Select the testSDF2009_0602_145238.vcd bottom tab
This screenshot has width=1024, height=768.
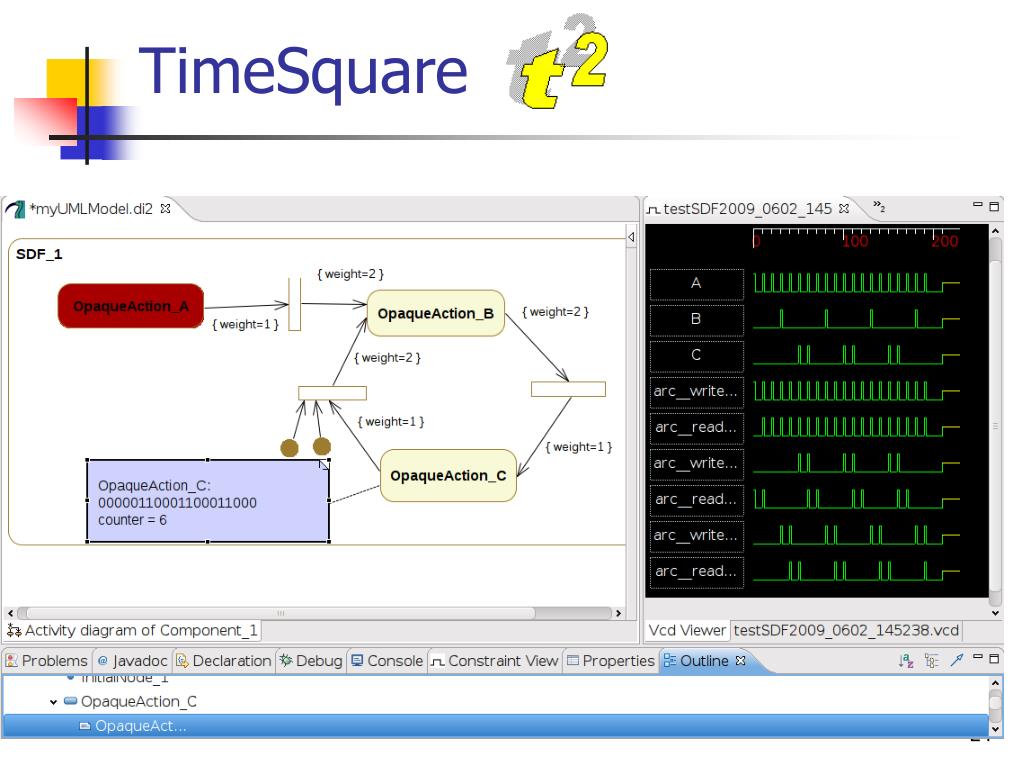[846, 630]
